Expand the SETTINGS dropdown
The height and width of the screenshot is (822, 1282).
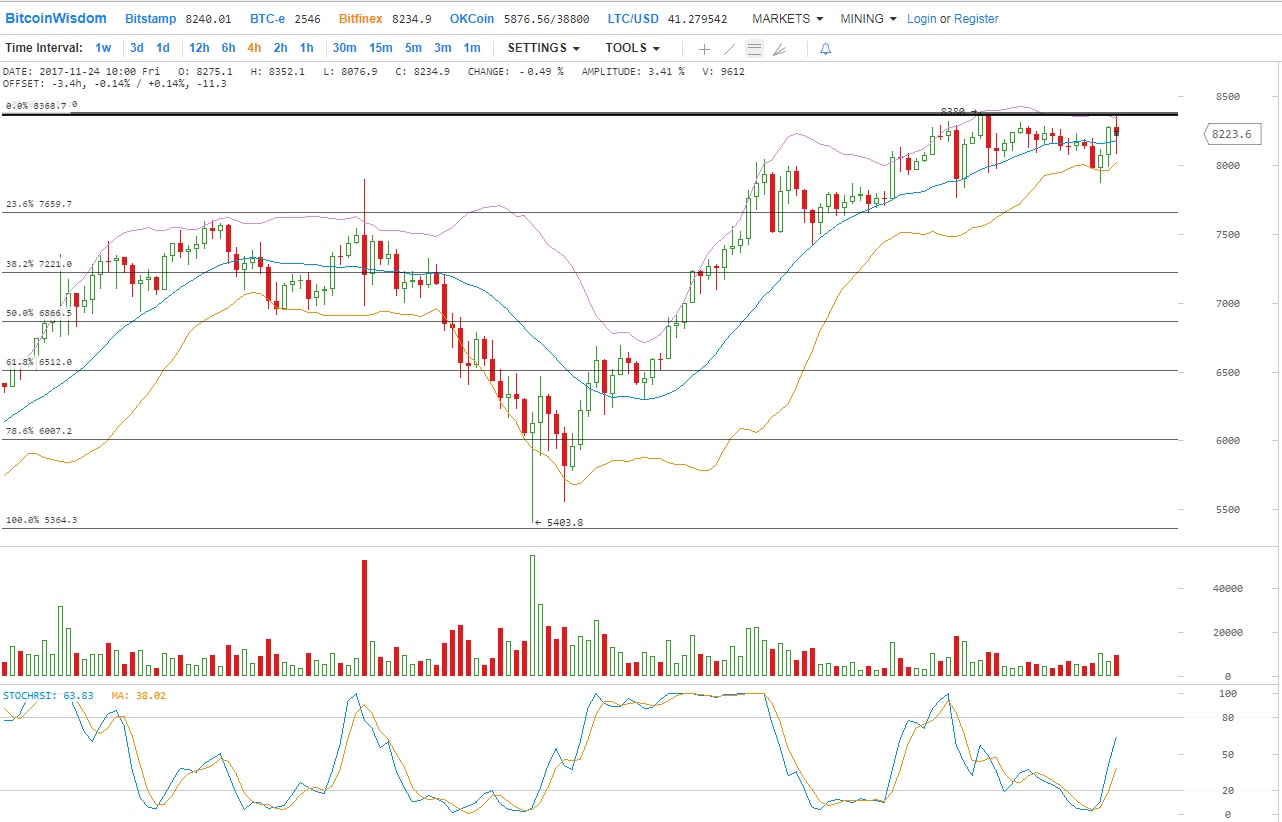coord(543,48)
